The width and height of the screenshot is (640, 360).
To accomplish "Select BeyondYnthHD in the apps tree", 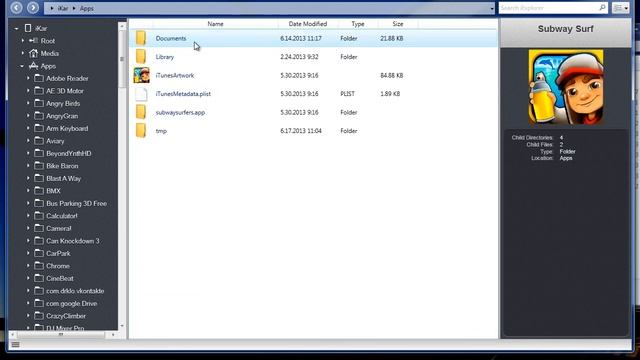I will pos(69,153).
